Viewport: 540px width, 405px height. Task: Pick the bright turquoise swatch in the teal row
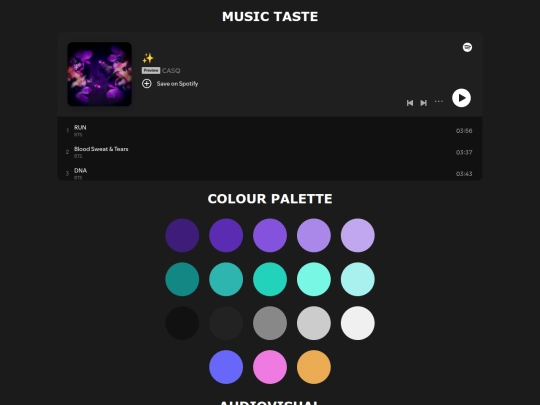pos(270,279)
